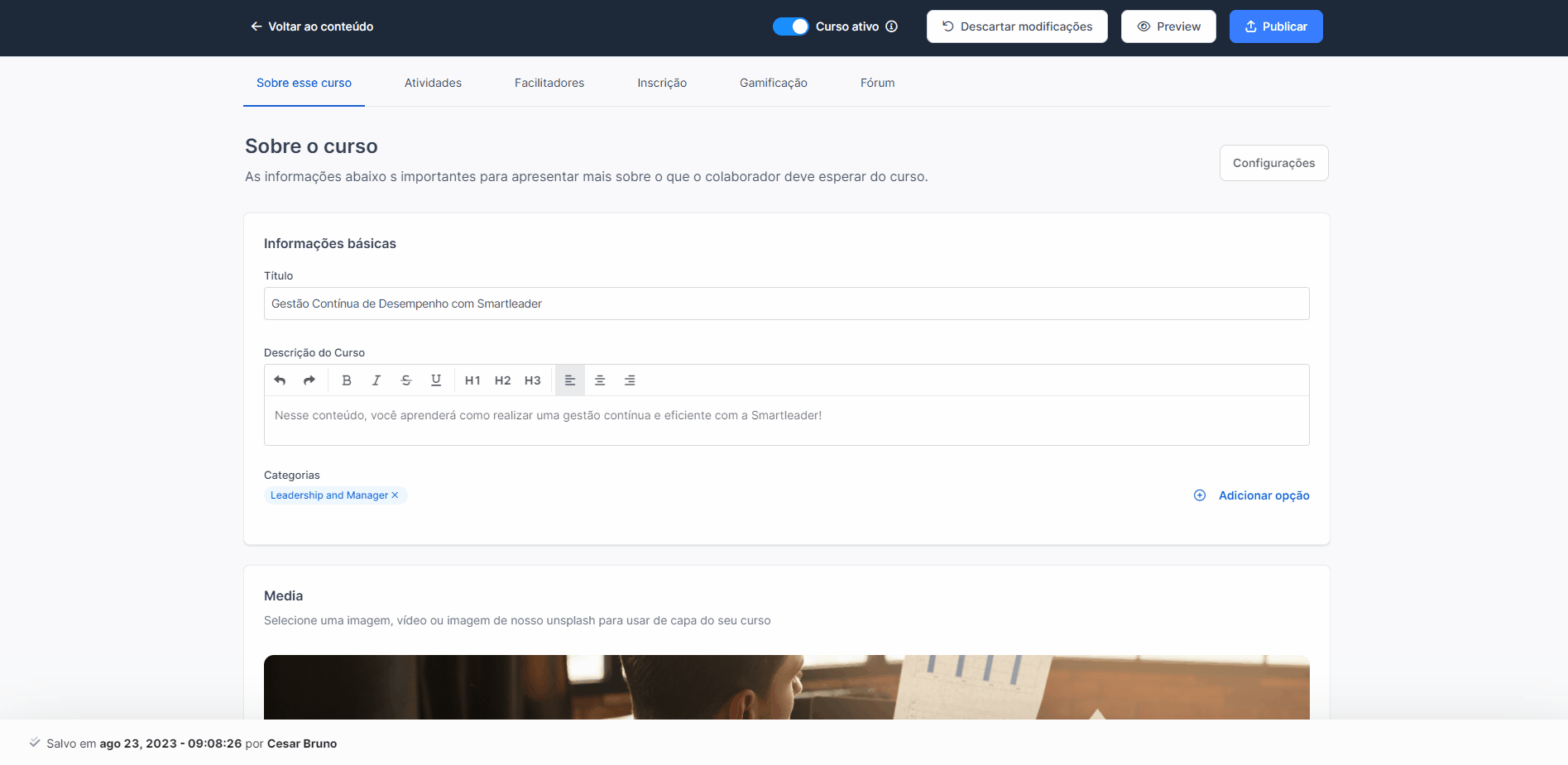
Task: Right-align the description text
Action: point(630,380)
